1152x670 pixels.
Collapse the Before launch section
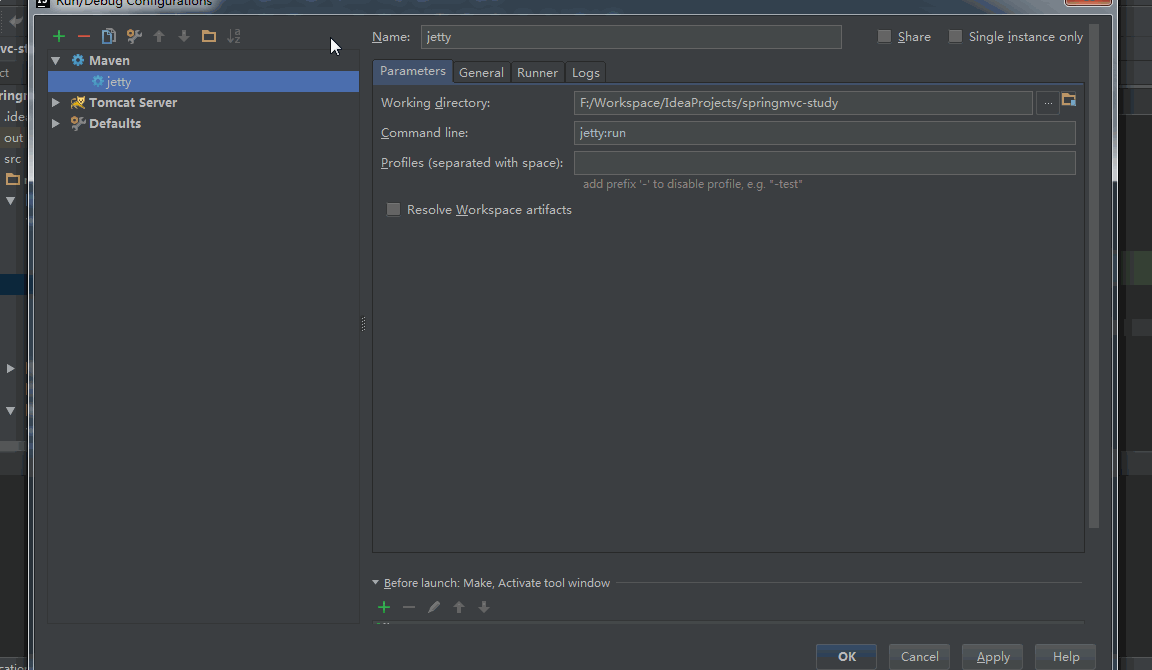(376, 583)
